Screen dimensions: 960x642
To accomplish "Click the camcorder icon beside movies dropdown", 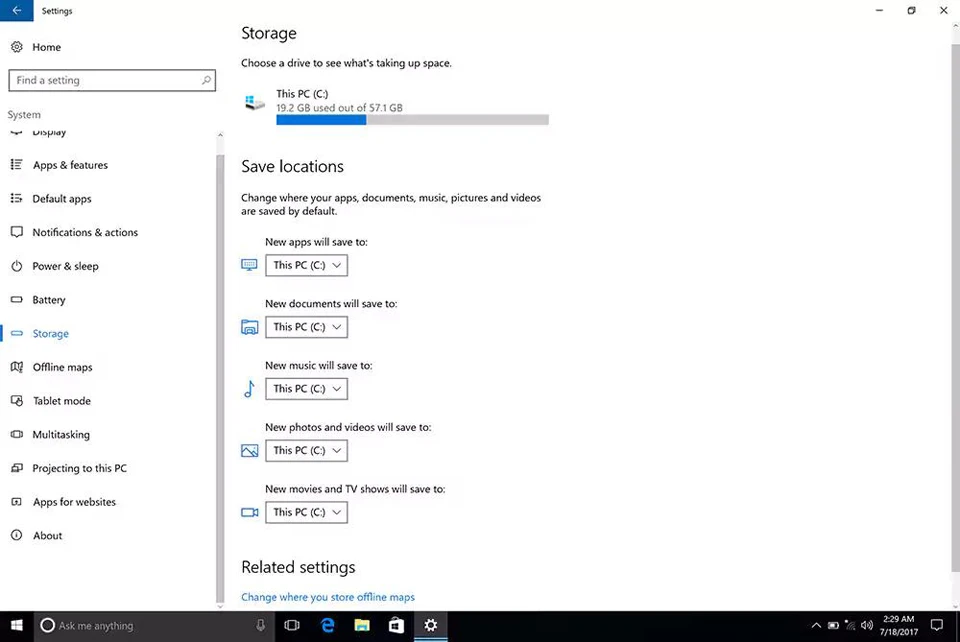I will coord(249,512).
